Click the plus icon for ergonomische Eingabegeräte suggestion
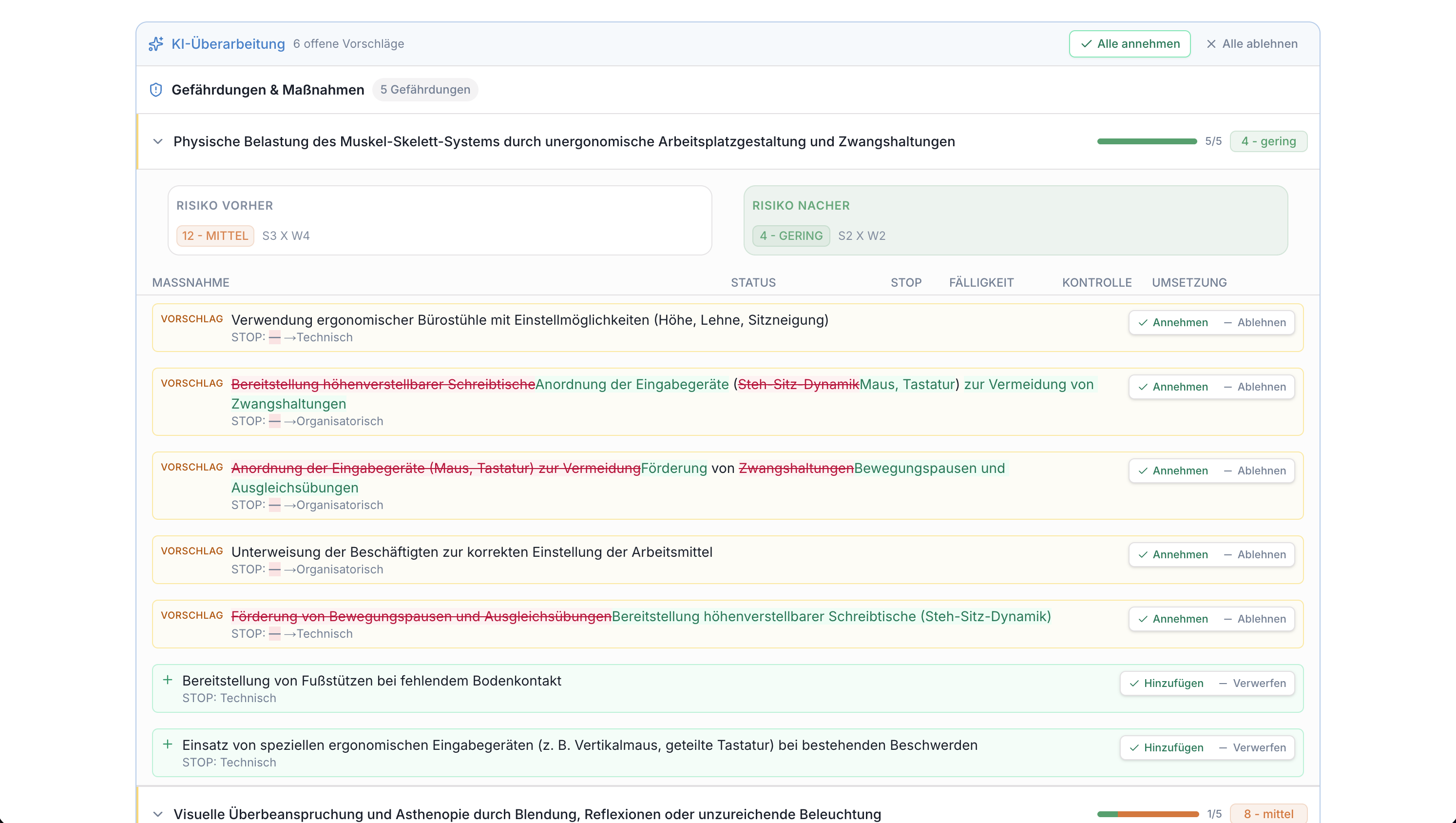Screen dimensions: 1456x823 pyautogui.click(x=167, y=745)
